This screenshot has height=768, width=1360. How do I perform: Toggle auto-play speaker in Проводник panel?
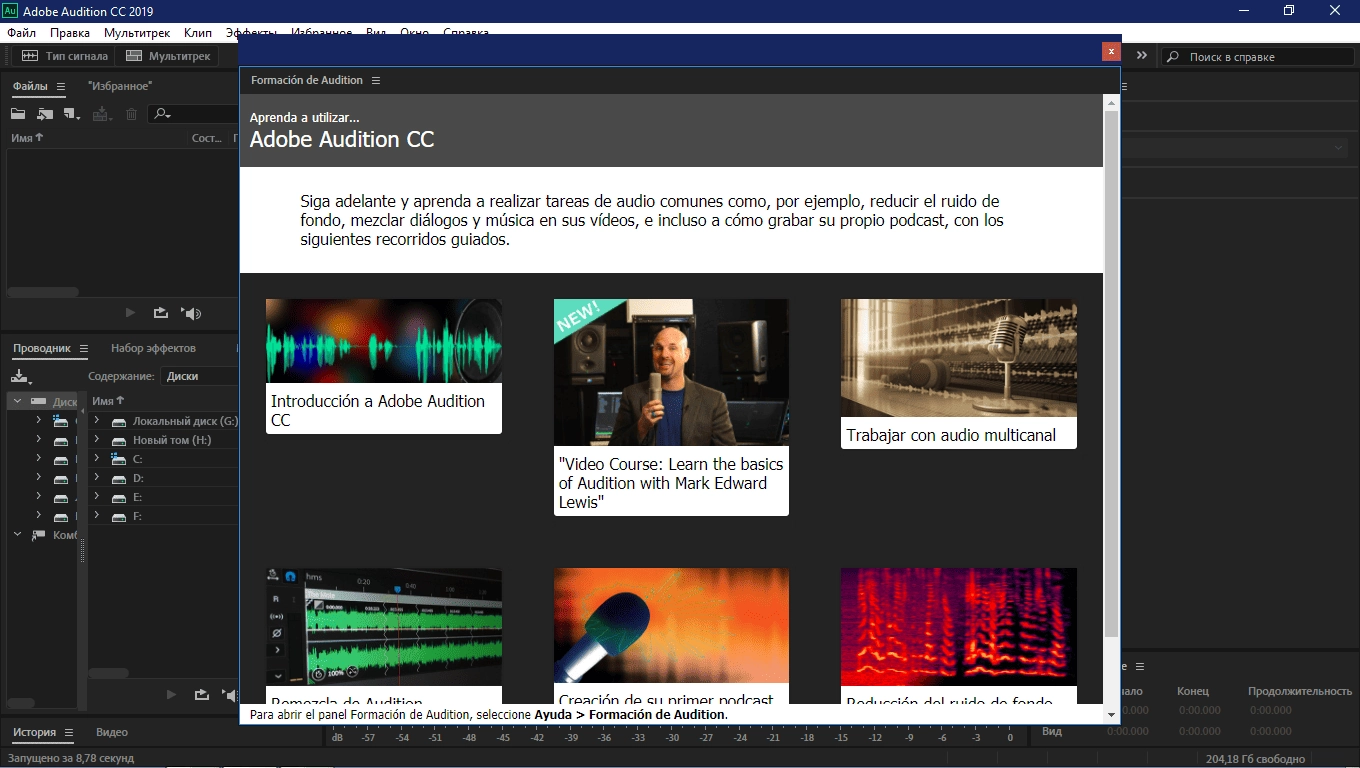click(x=230, y=694)
